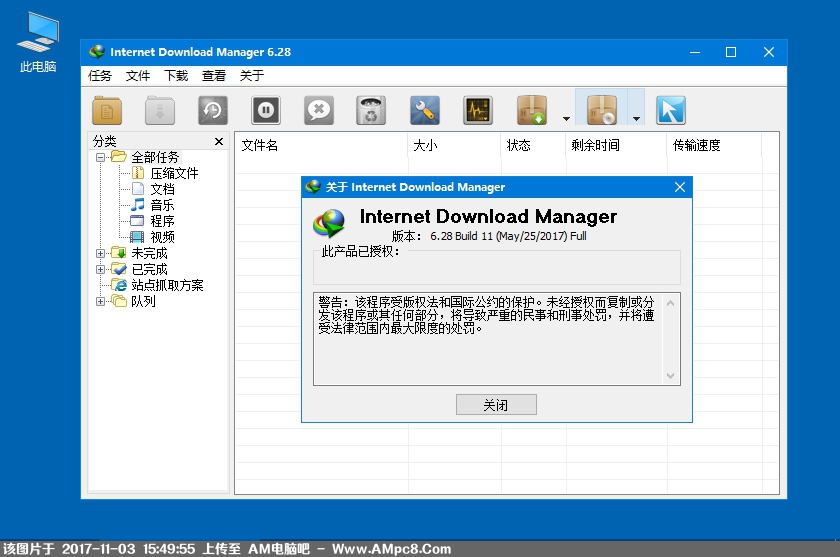Click the Resume download toolbar icon

(x=160, y=110)
